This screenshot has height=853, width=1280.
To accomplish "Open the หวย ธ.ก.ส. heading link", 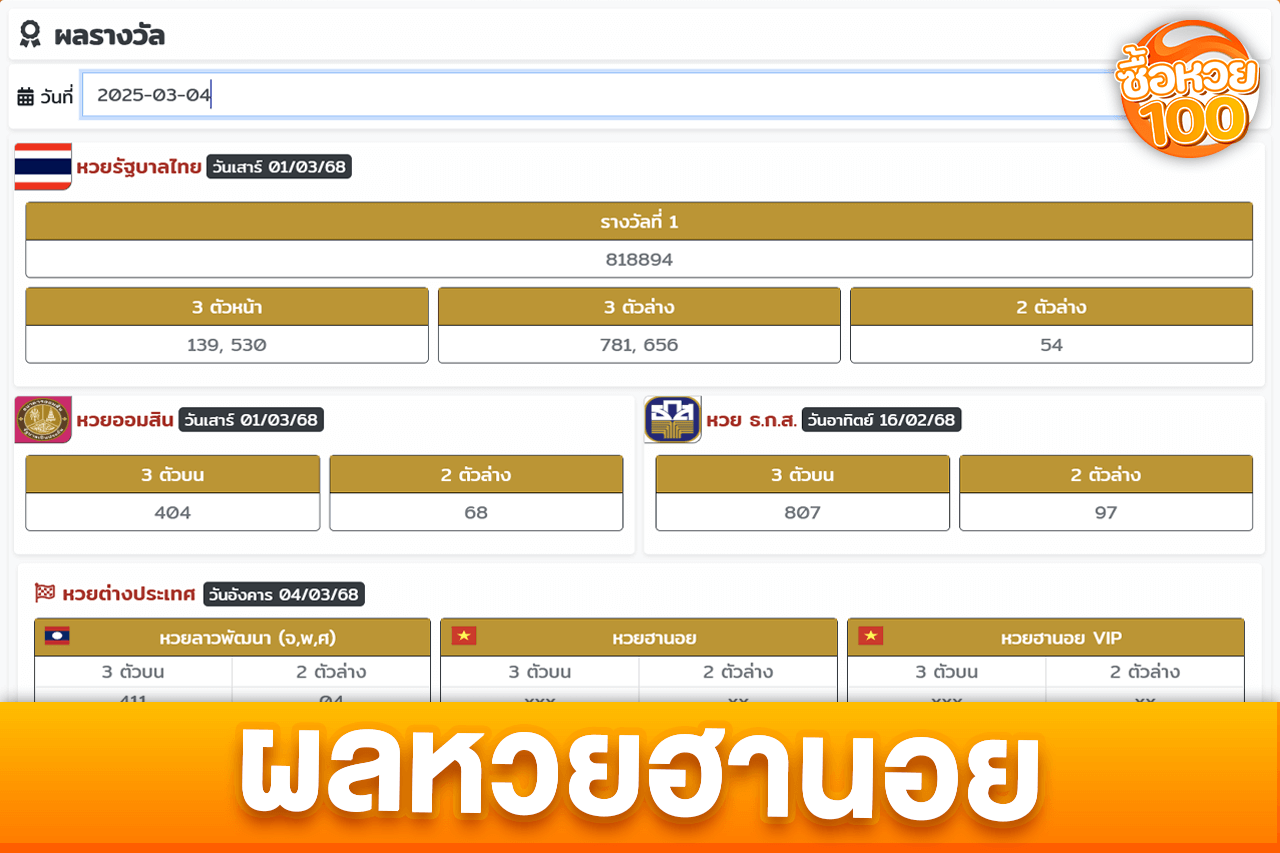I will click(752, 420).
